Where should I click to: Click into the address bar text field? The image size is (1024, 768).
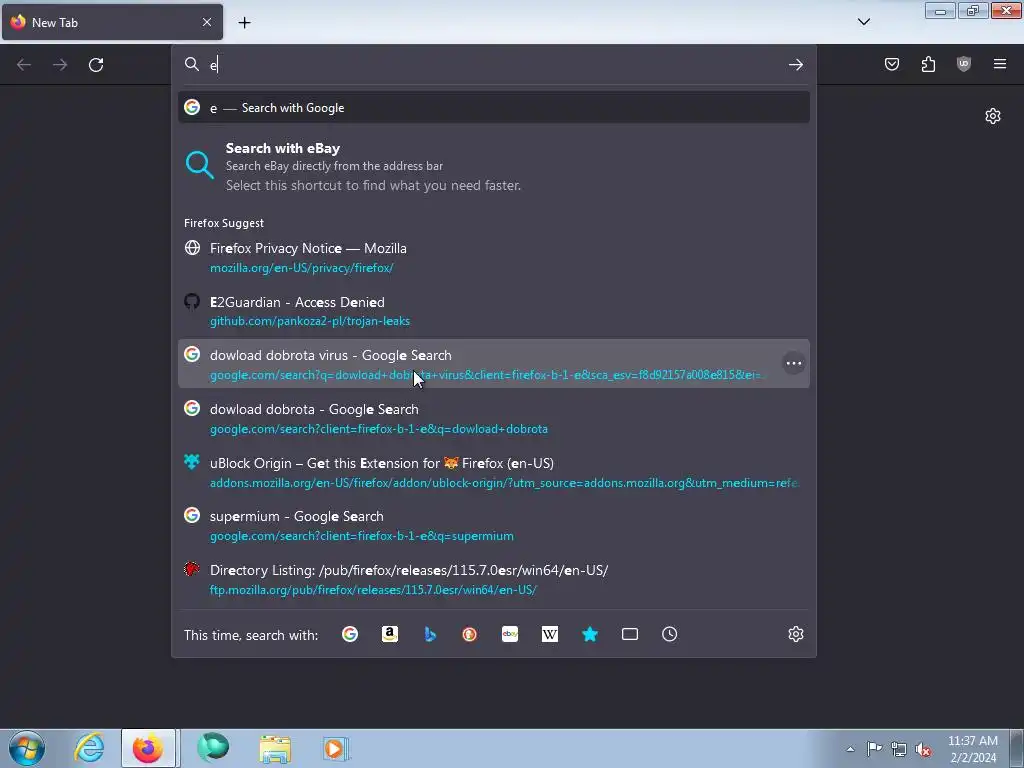tap(496, 65)
